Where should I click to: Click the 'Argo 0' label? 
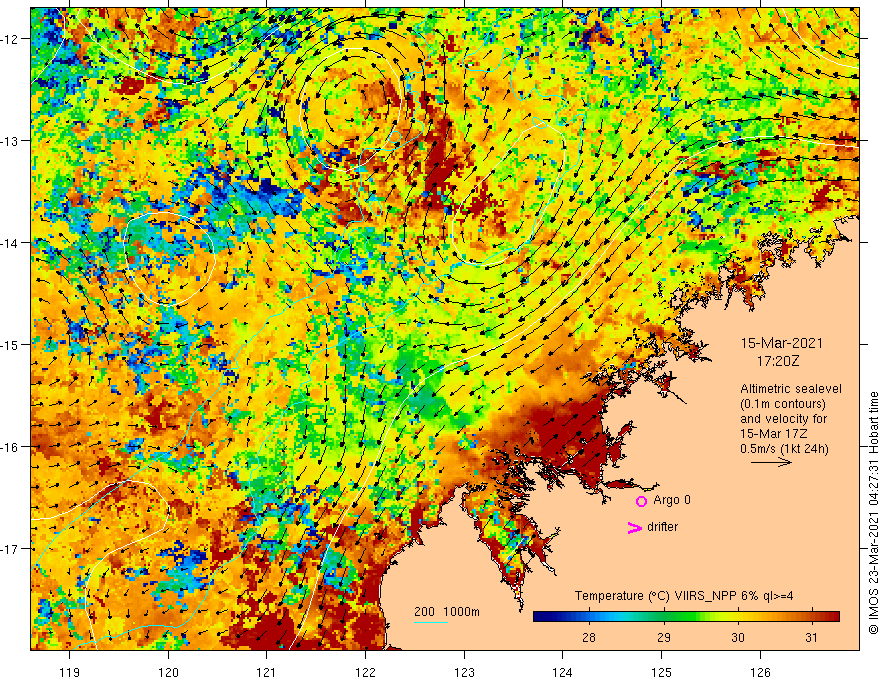672,500
